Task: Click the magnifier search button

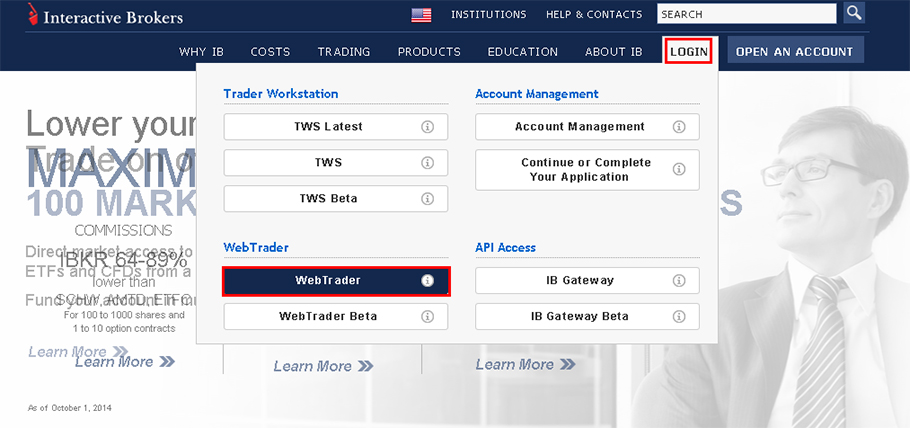Action: [854, 12]
